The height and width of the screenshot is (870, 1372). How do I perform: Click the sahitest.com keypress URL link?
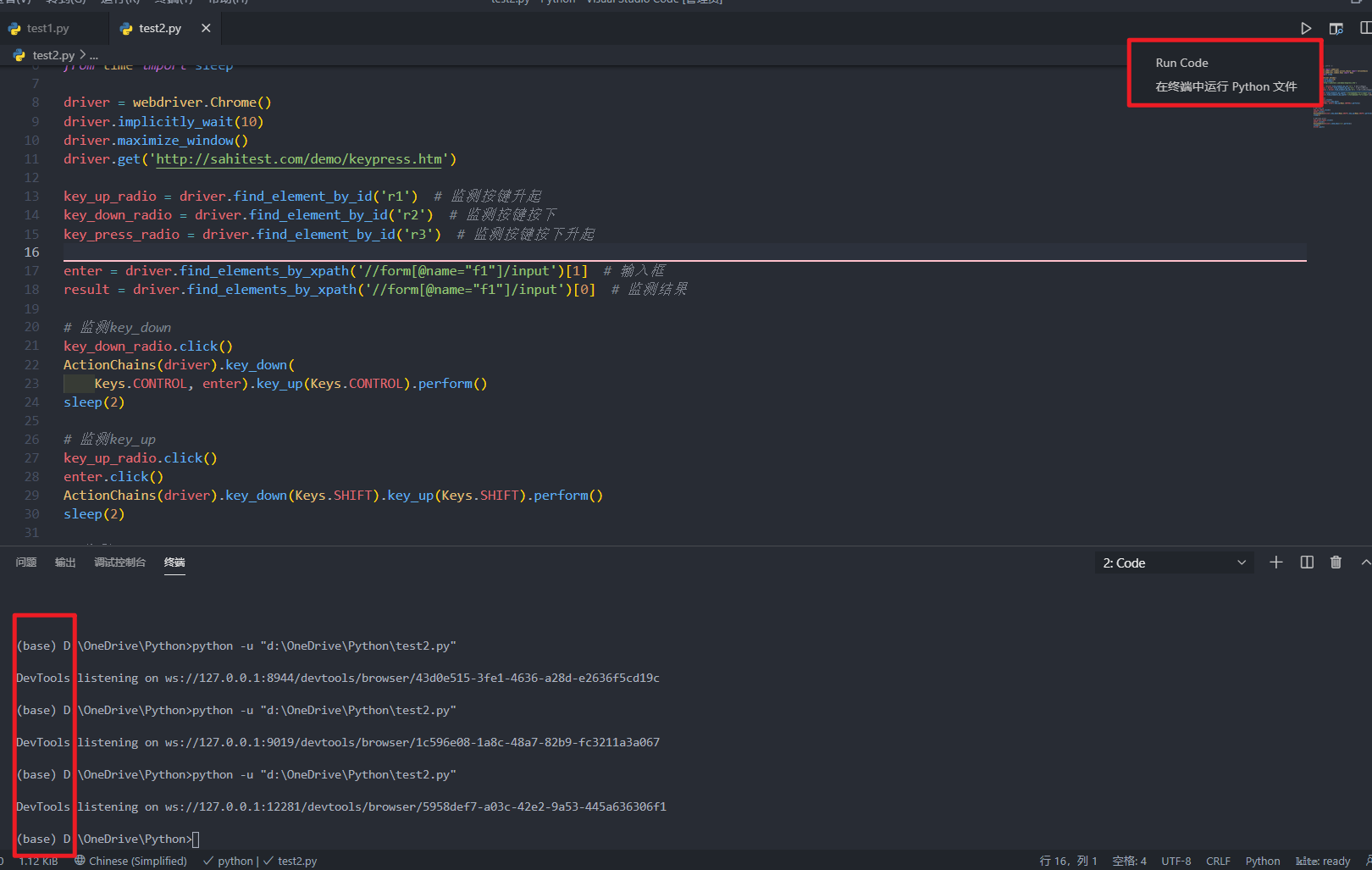point(299,159)
